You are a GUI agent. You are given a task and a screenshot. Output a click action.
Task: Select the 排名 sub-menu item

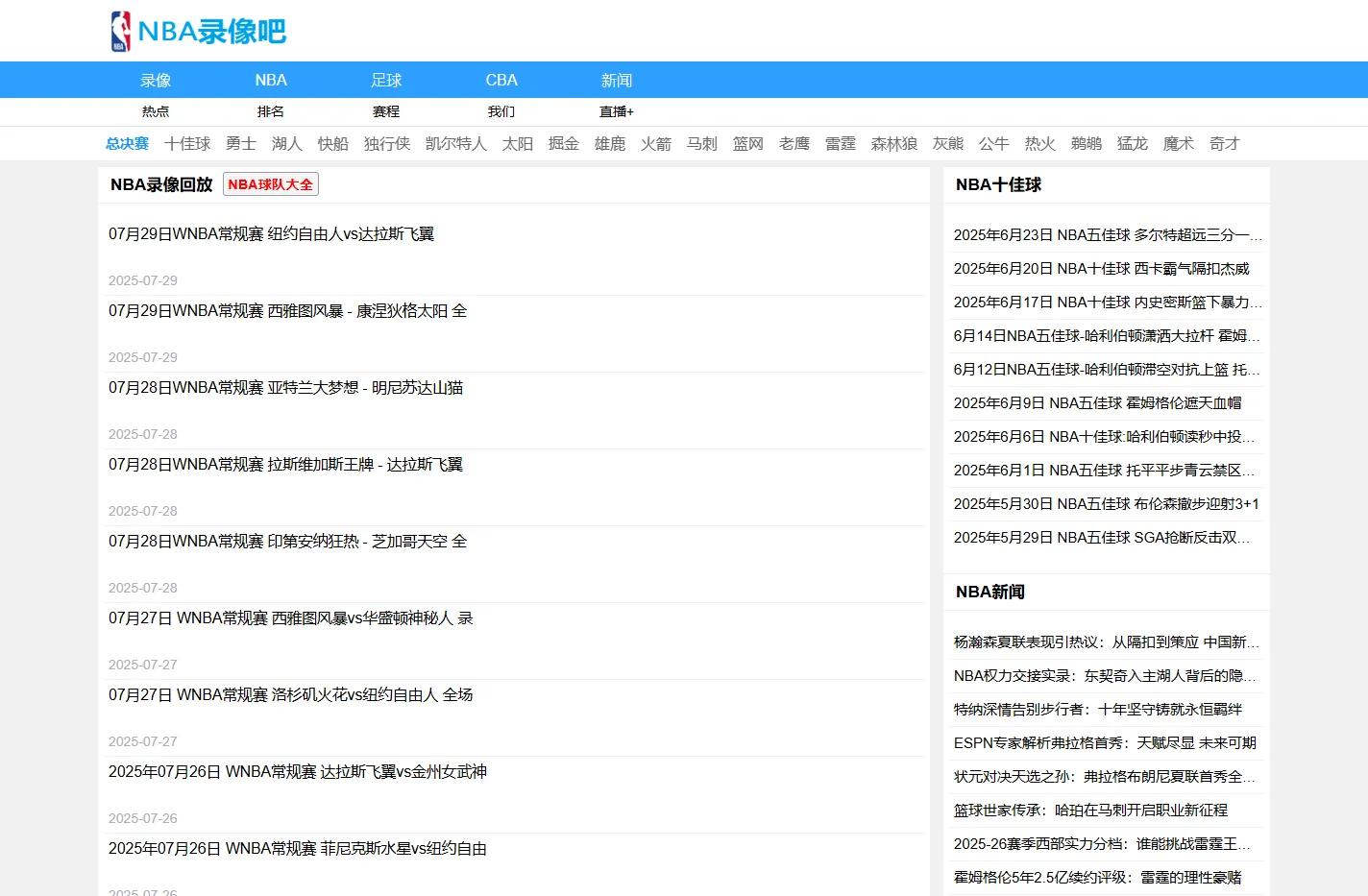click(x=271, y=111)
